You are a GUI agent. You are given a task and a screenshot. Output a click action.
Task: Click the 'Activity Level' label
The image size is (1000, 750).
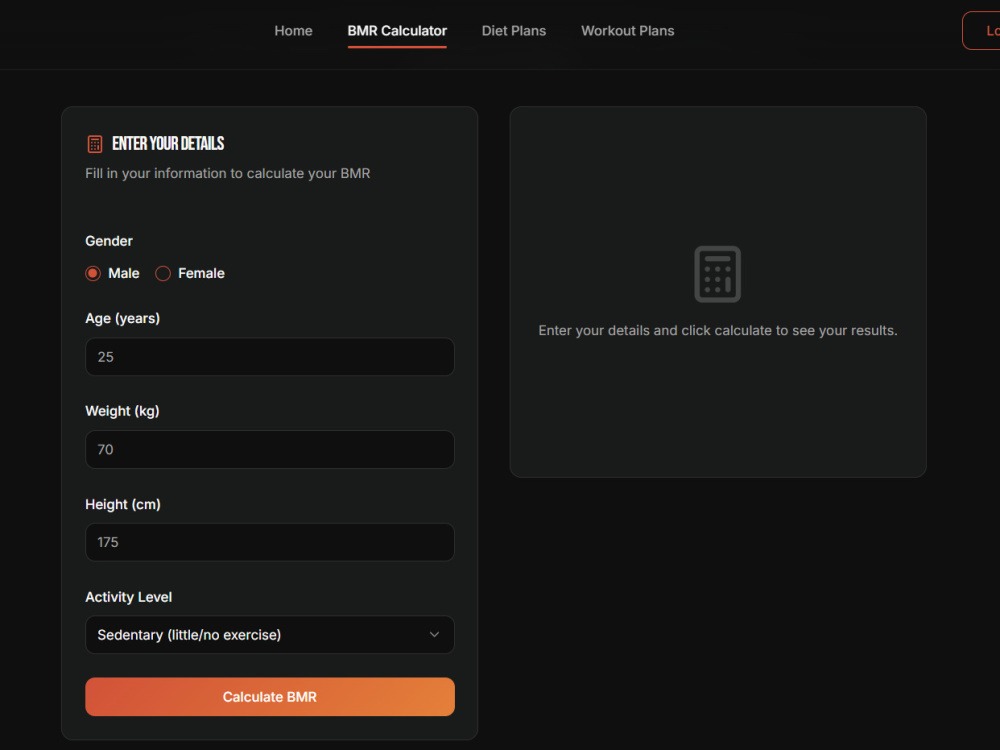(x=129, y=597)
